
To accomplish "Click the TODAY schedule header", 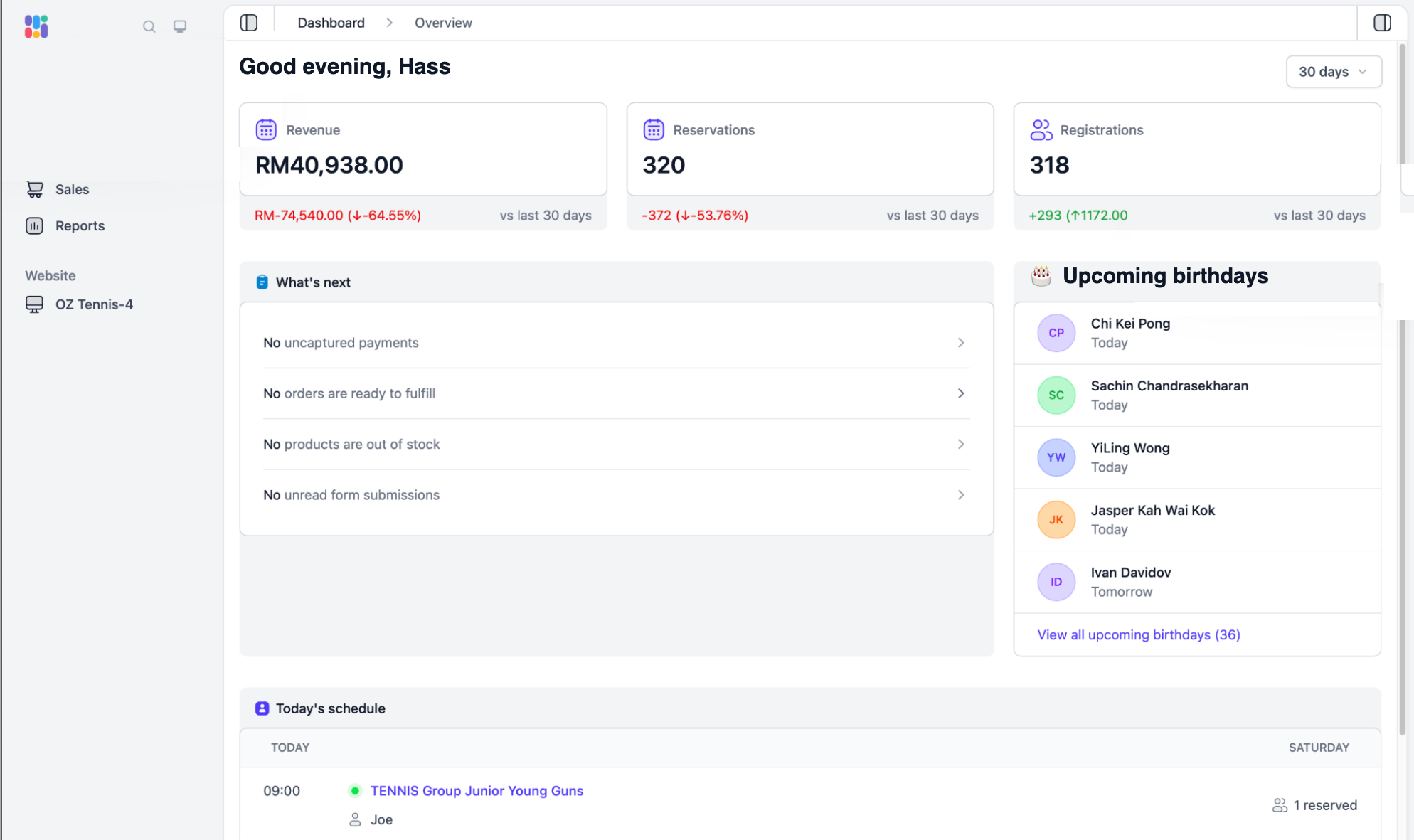I will point(290,748).
